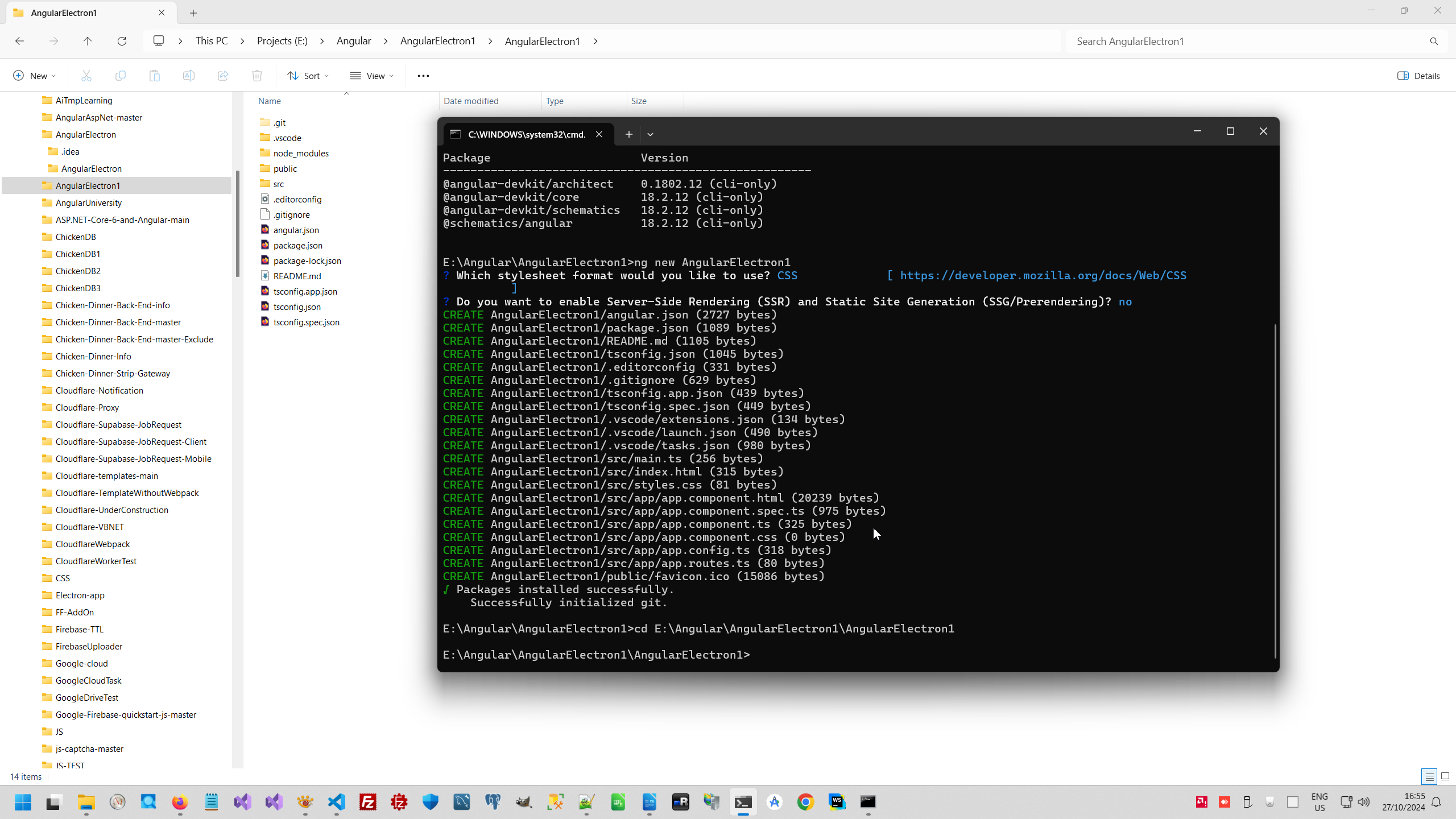Go up one folder level using Up arrow
The width and height of the screenshot is (1456, 819).
[88, 41]
